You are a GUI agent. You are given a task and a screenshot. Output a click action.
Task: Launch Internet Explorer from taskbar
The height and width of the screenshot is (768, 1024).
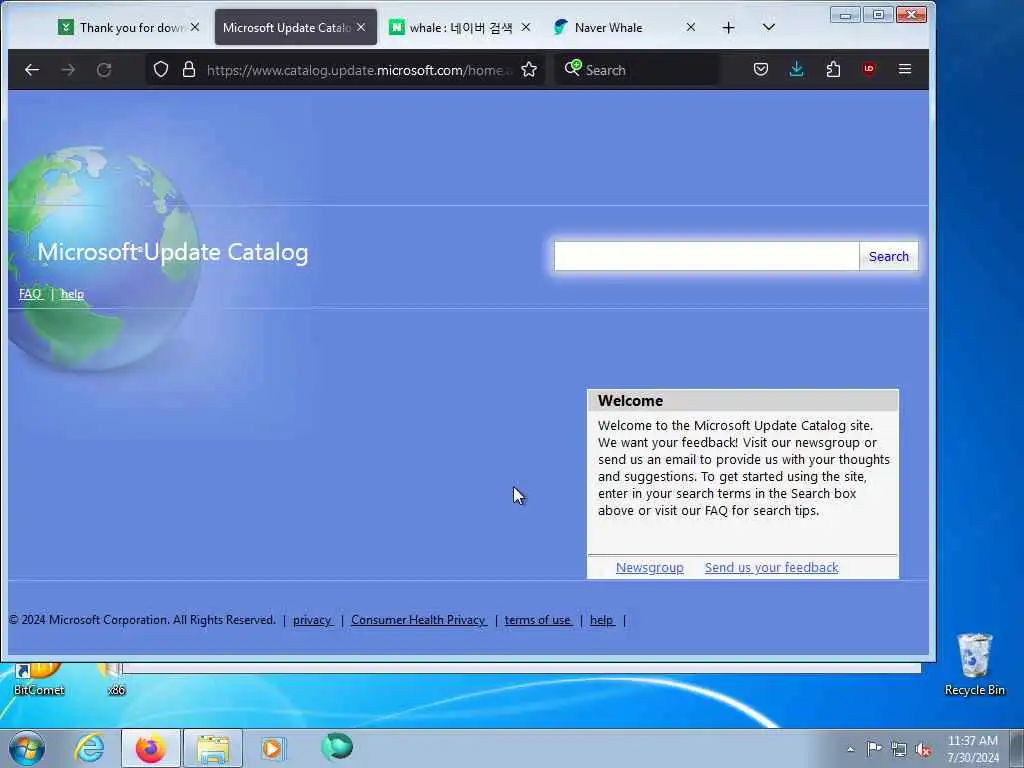[89, 748]
